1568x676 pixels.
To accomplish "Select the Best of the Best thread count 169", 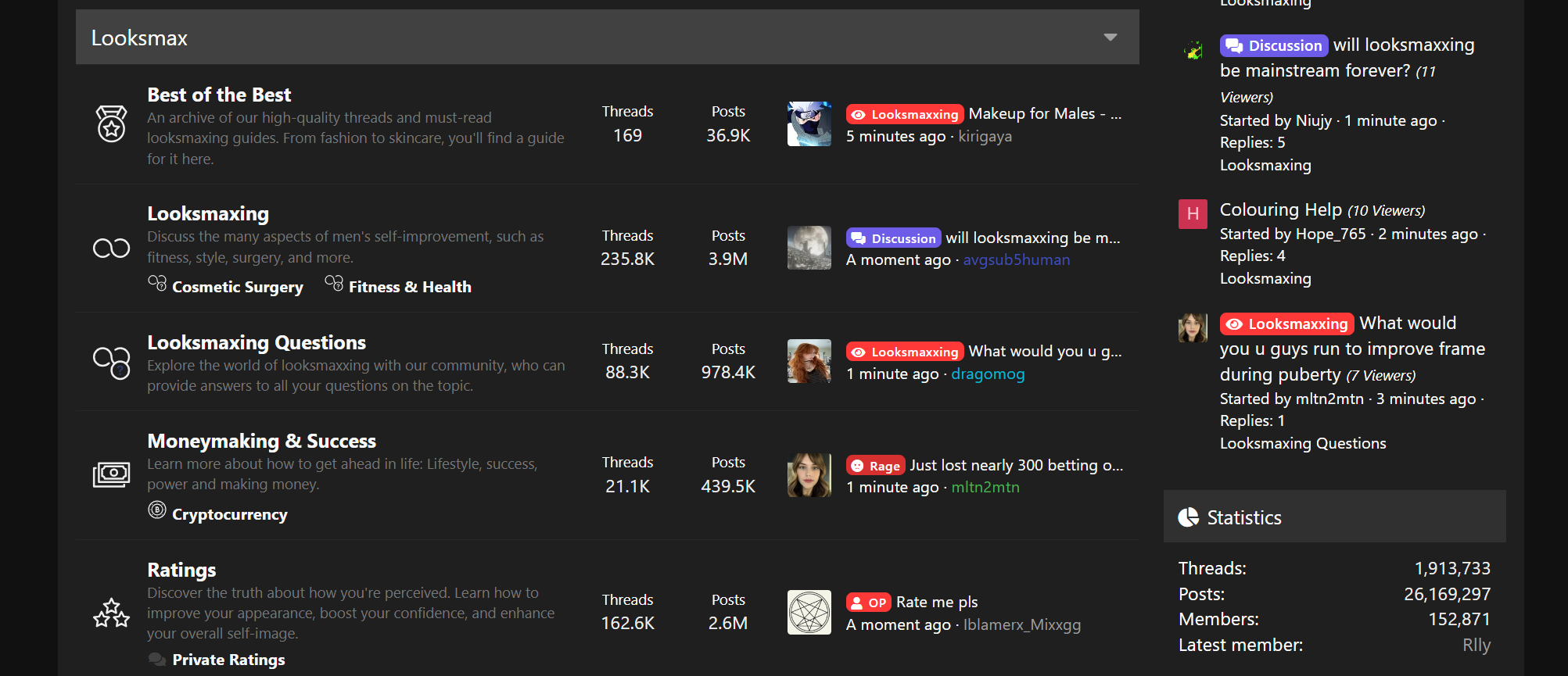I will pyautogui.click(x=627, y=135).
